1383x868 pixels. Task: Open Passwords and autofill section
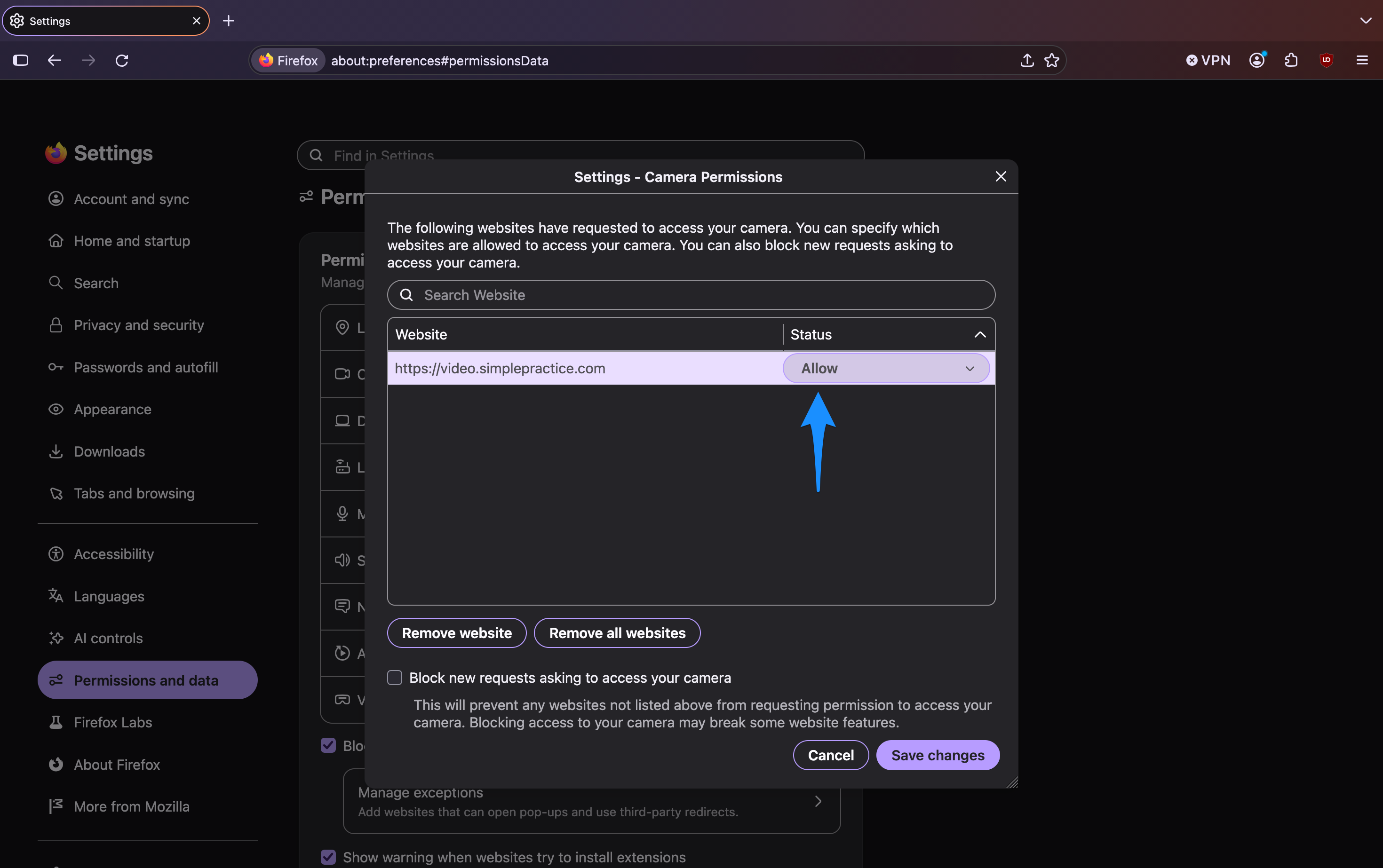coord(147,367)
